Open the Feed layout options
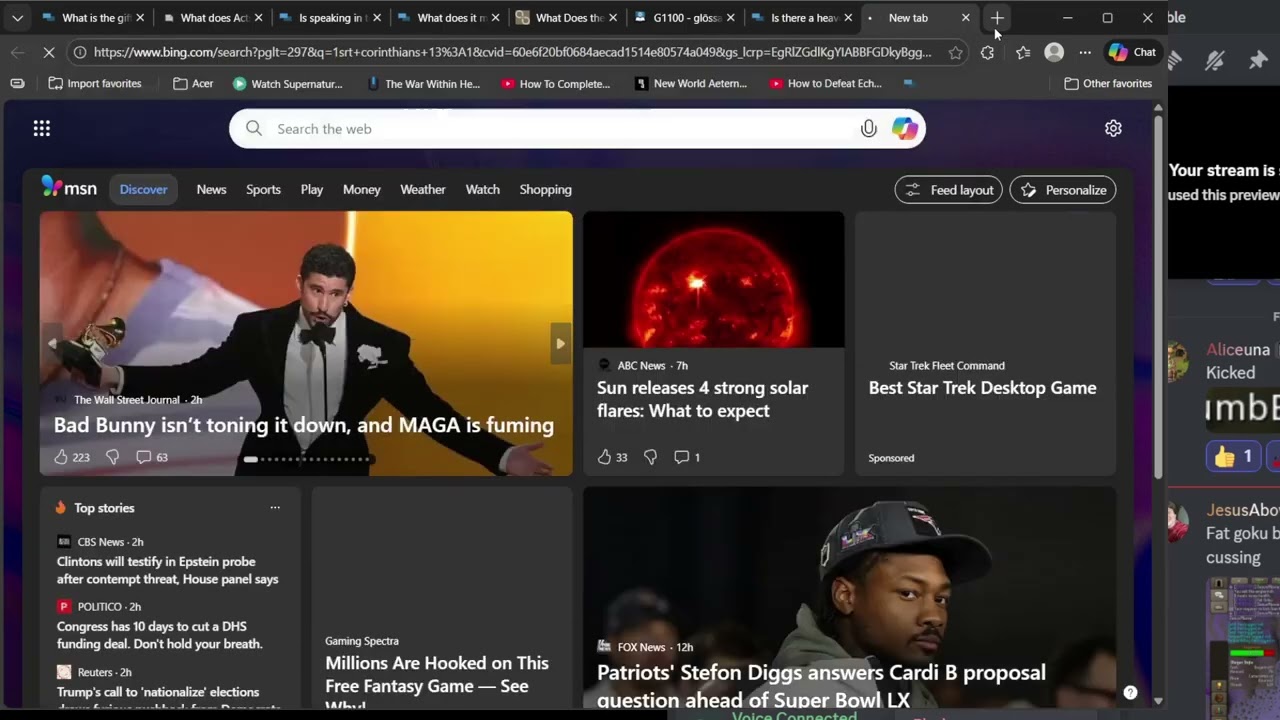The width and height of the screenshot is (1280, 720). 948,190
